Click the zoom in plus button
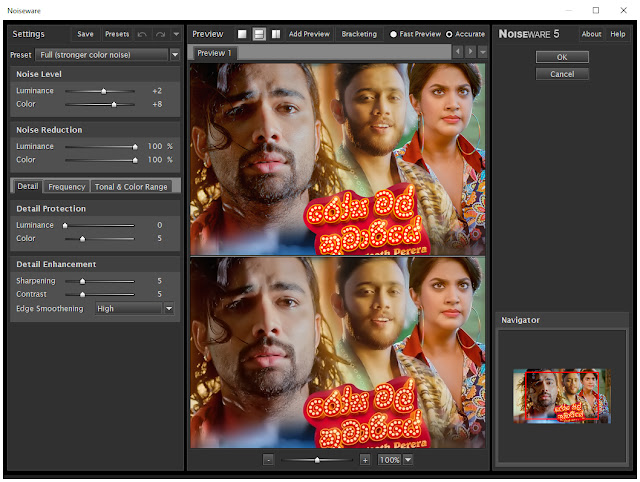This screenshot has width=640, height=482. (365, 460)
